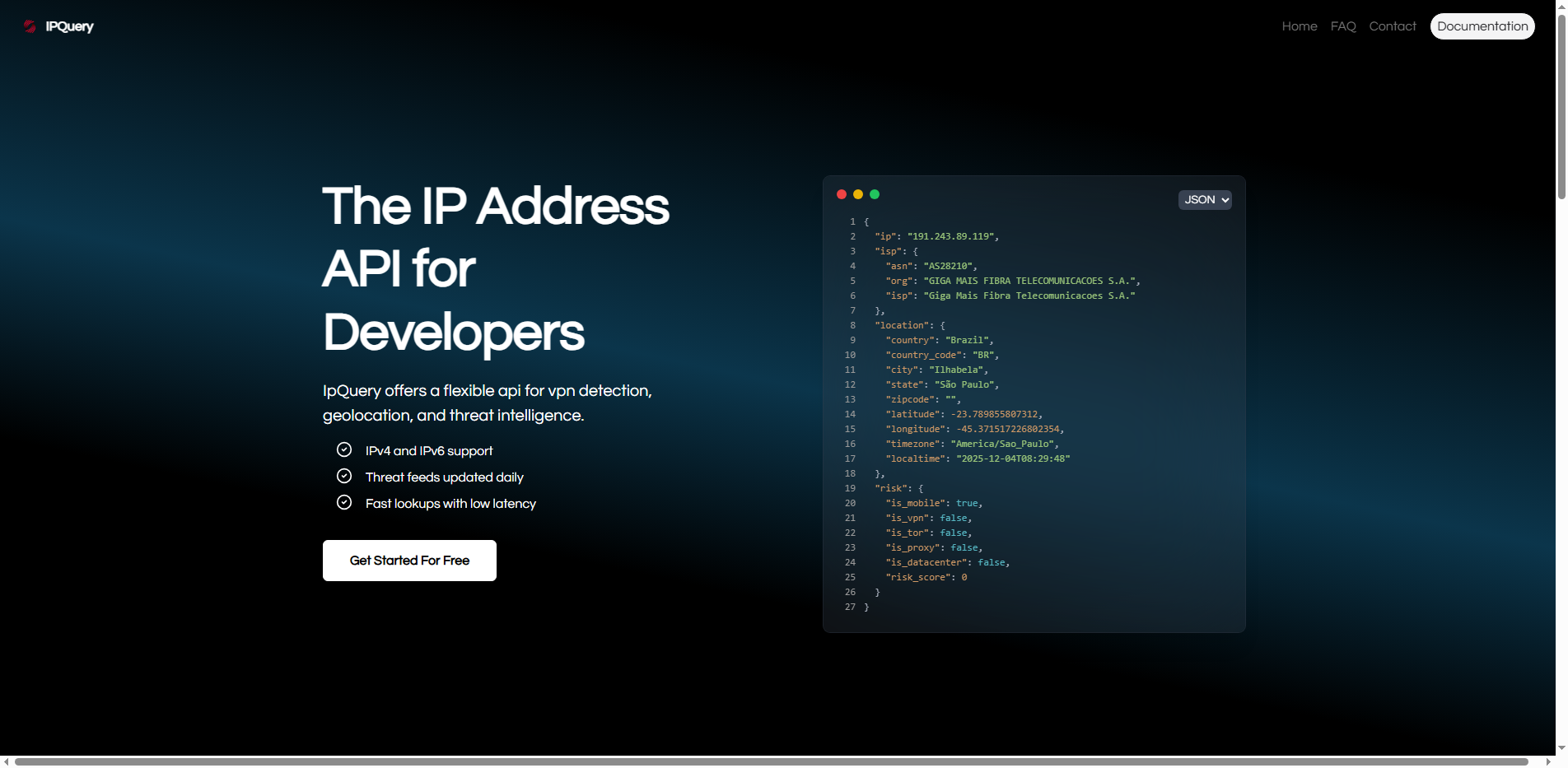
Task: Click the checkmark beside Threat feeds updated daily
Action: (x=344, y=476)
